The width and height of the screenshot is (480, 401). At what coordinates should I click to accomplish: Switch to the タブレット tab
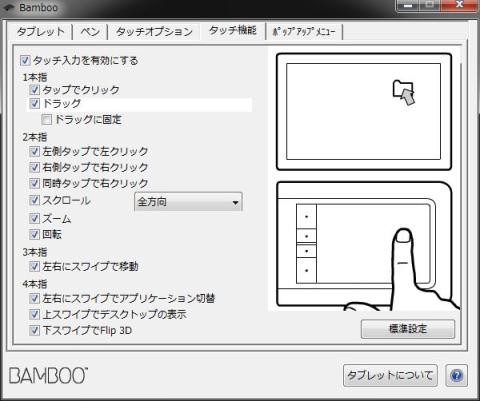[41, 32]
